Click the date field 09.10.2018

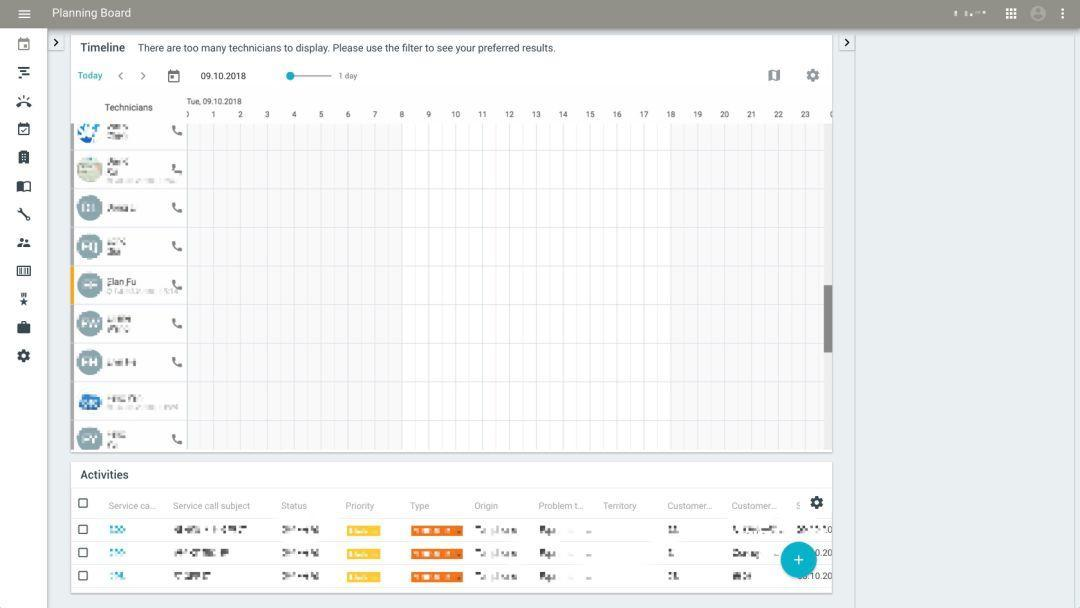pyautogui.click(x=223, y=76)
